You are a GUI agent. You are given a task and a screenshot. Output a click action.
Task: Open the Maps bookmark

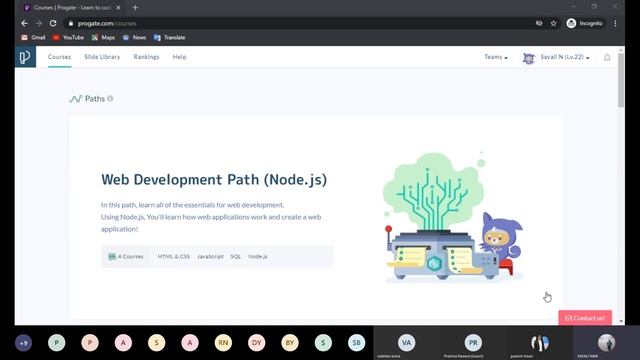pos(103,38)
